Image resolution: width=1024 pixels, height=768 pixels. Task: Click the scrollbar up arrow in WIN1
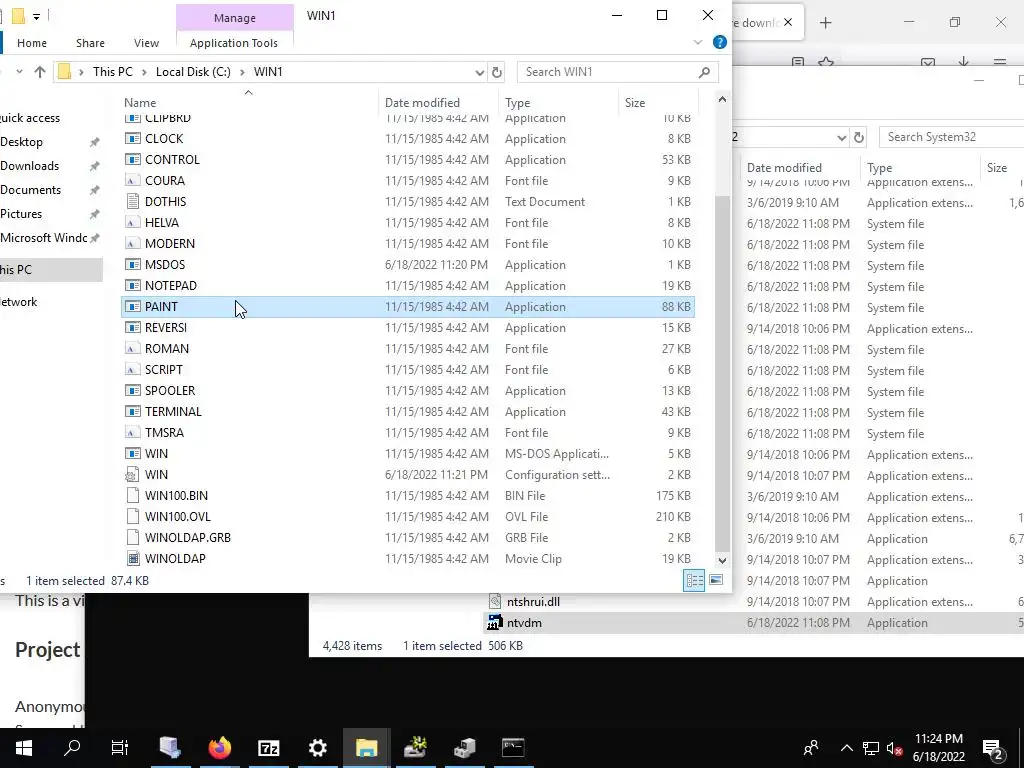722,99
